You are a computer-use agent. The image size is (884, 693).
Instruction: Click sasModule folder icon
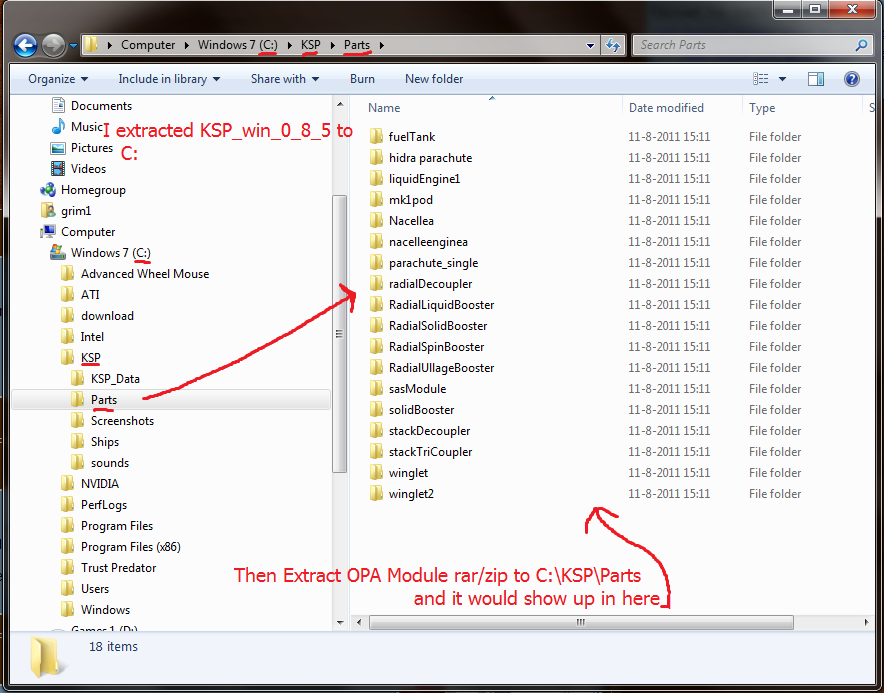click(377, 389)
